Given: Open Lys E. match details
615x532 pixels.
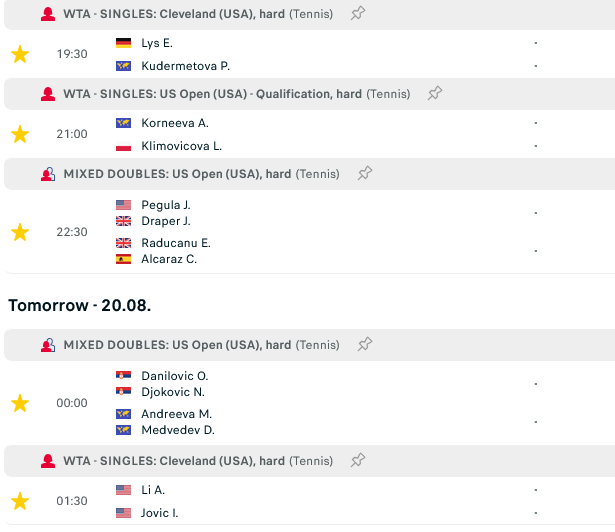Looking at the screenshot, I should (157, 43).
